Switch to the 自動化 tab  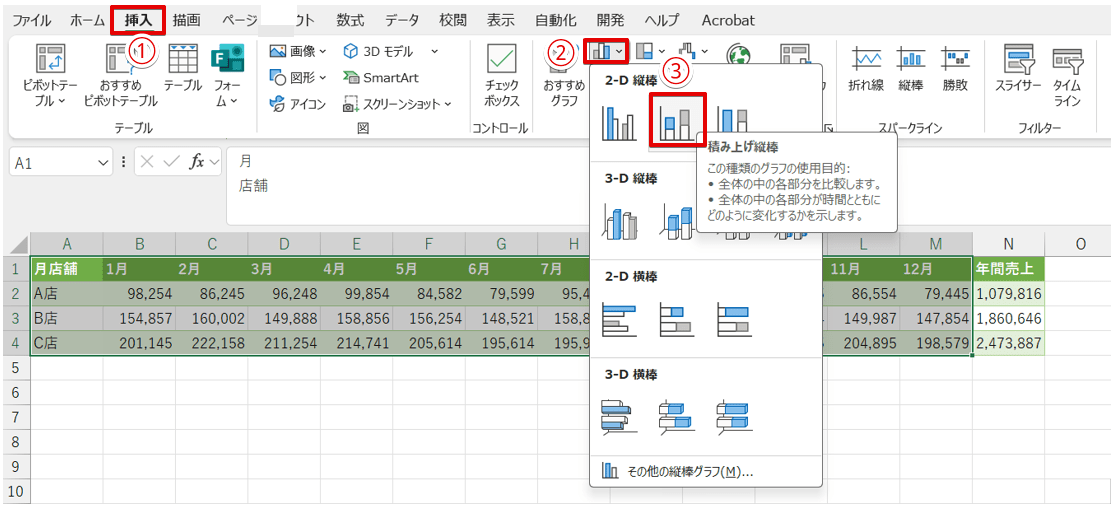click(x=556, y=20)
